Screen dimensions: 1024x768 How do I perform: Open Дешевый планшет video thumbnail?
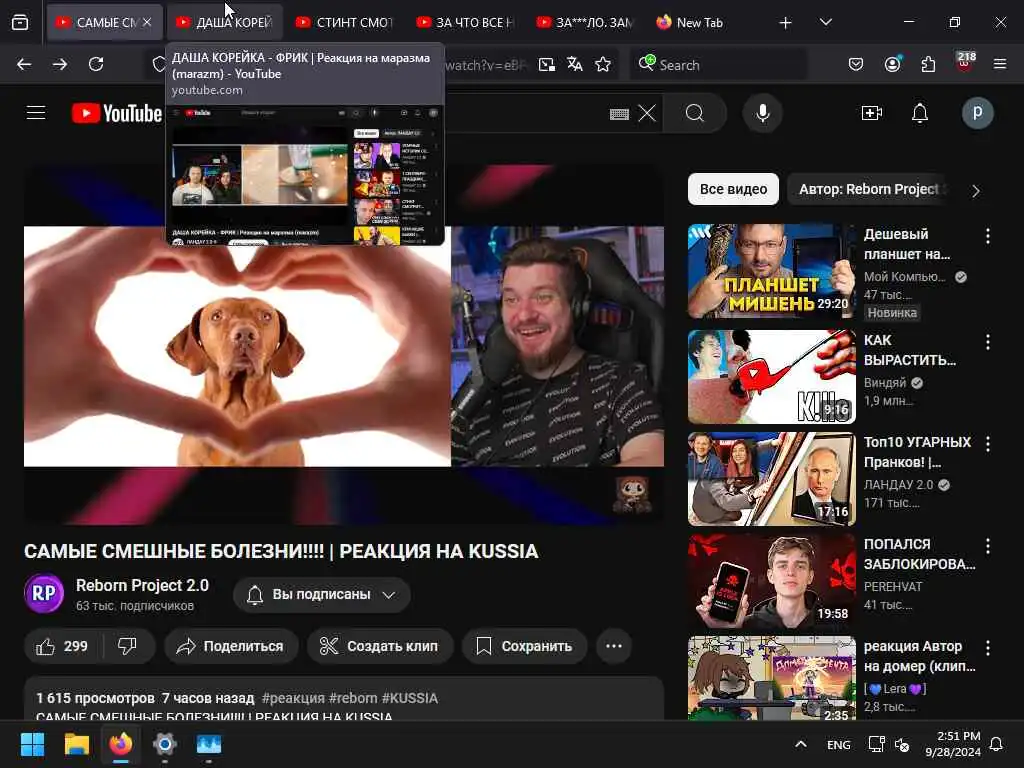(772, 271)
